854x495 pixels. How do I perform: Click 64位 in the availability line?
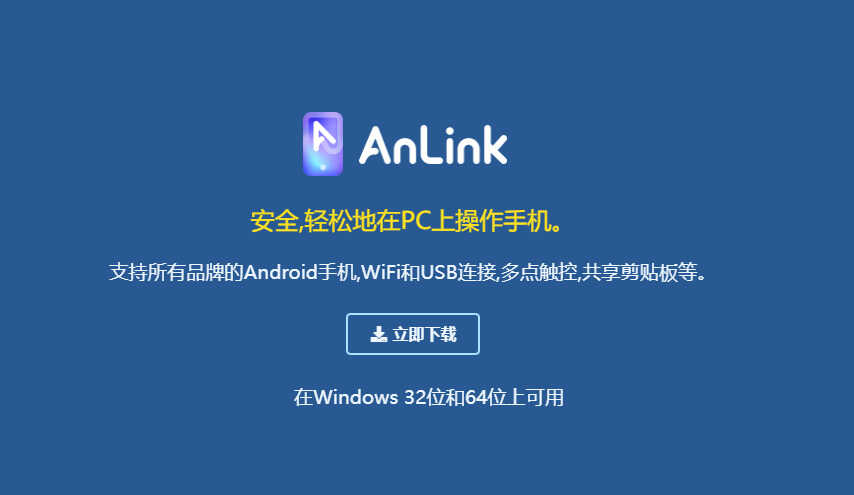(486, 397)
